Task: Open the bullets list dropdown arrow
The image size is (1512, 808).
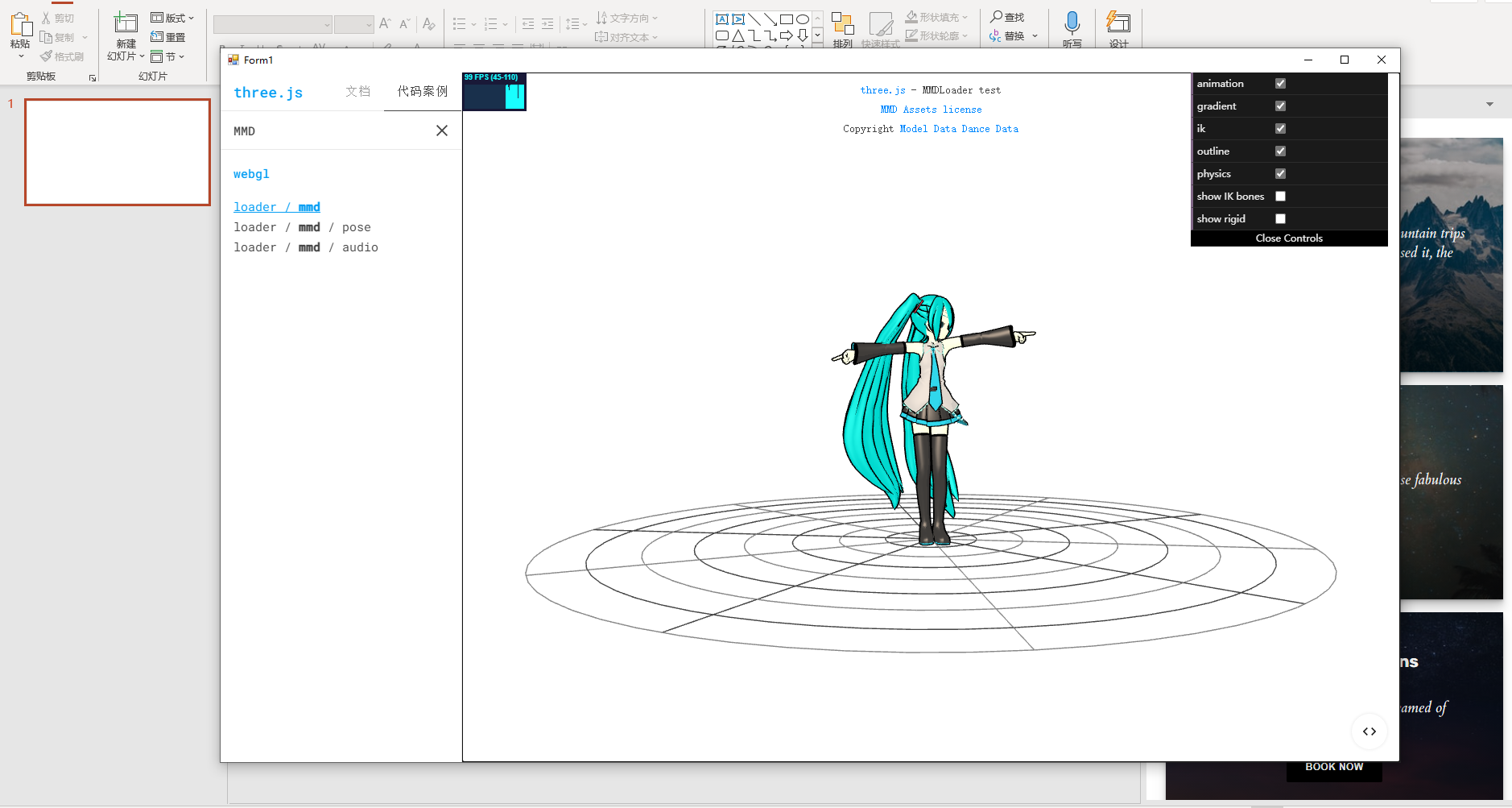Action: coord(473,24)
